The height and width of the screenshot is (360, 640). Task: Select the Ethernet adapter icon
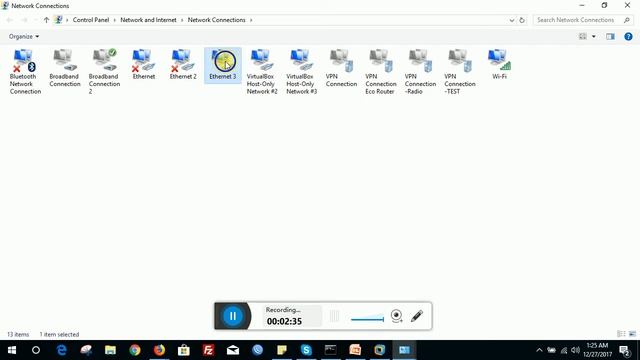click(x=144, y=64)
